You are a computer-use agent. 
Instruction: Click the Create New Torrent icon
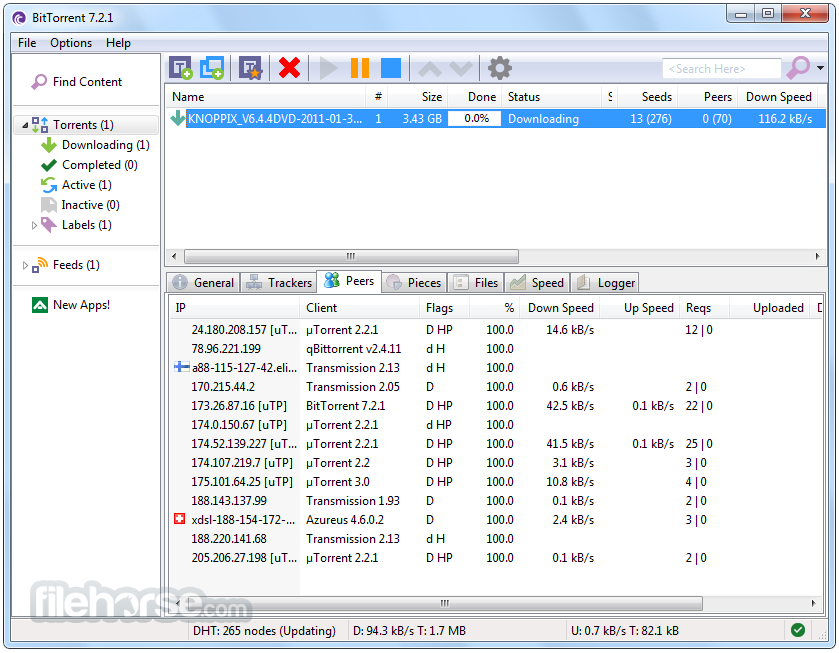[x=250, y=68]
